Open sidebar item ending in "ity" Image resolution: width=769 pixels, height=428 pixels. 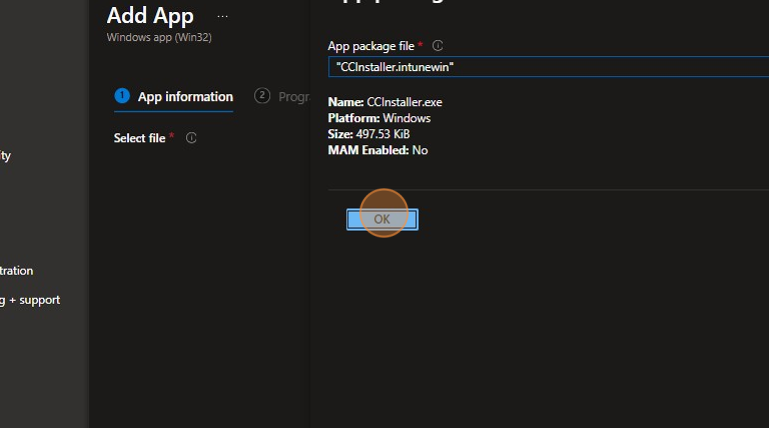pyautogui.click(x=6, y=156)
